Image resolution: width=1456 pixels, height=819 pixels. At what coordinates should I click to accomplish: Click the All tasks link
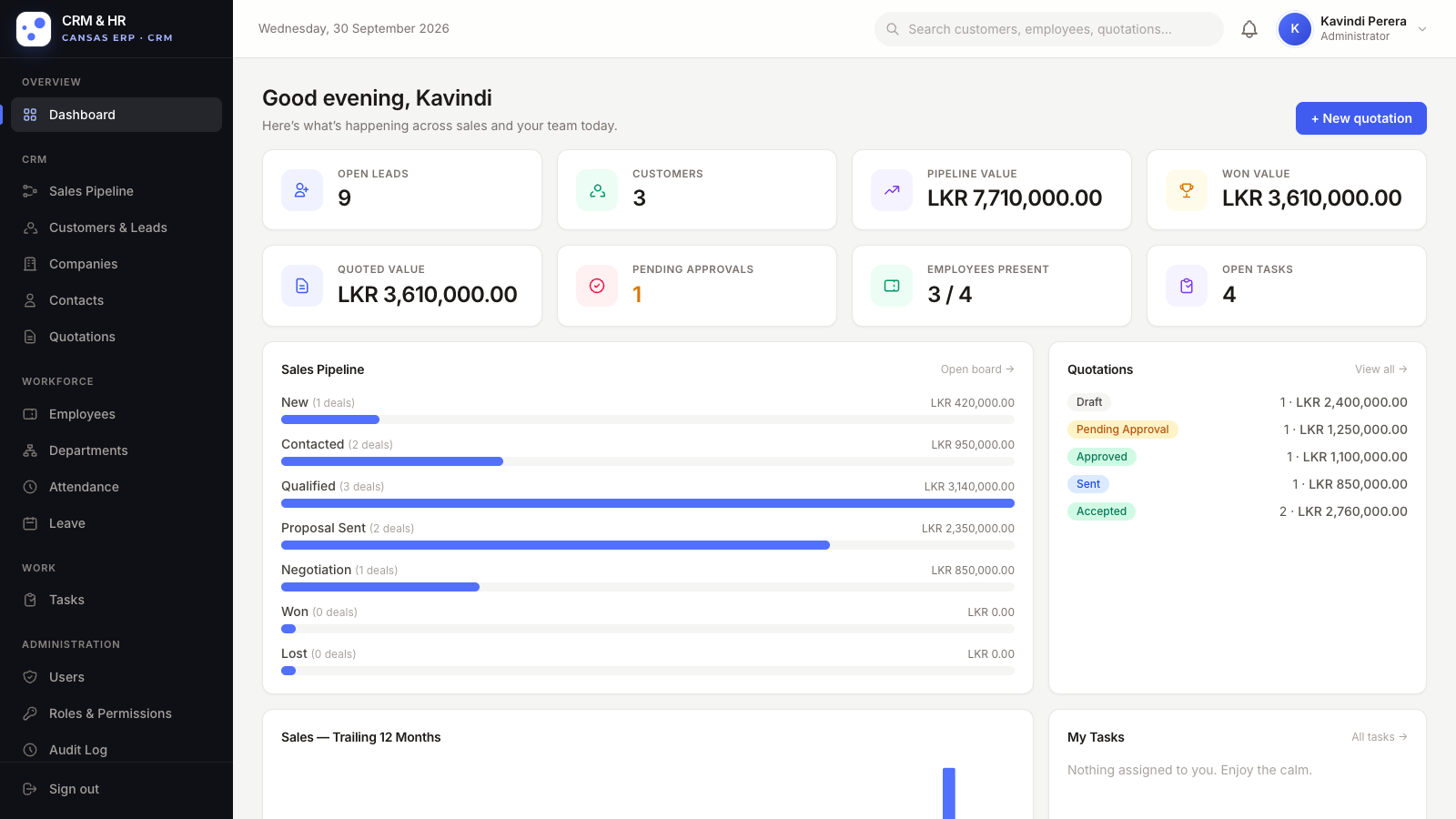coord(1380,737)
